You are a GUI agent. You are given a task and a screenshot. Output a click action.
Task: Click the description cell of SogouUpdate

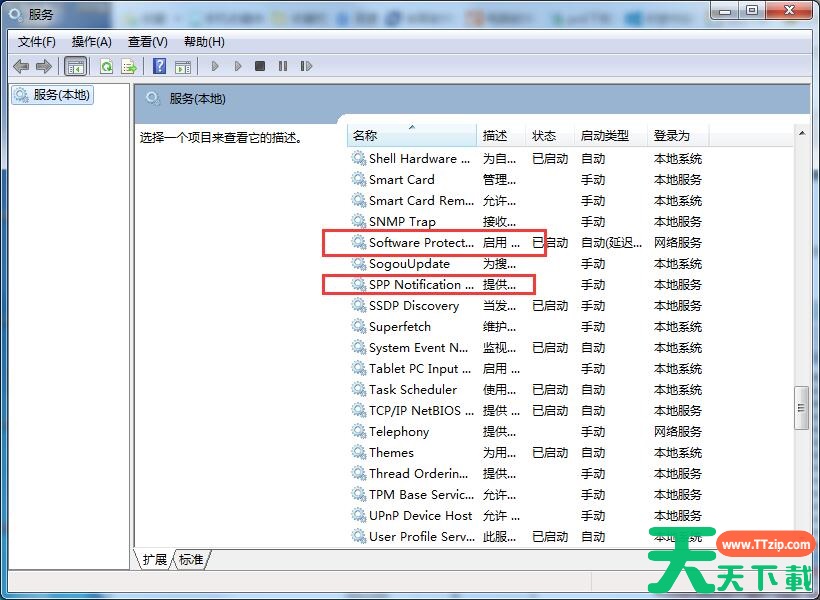(499, 264)
